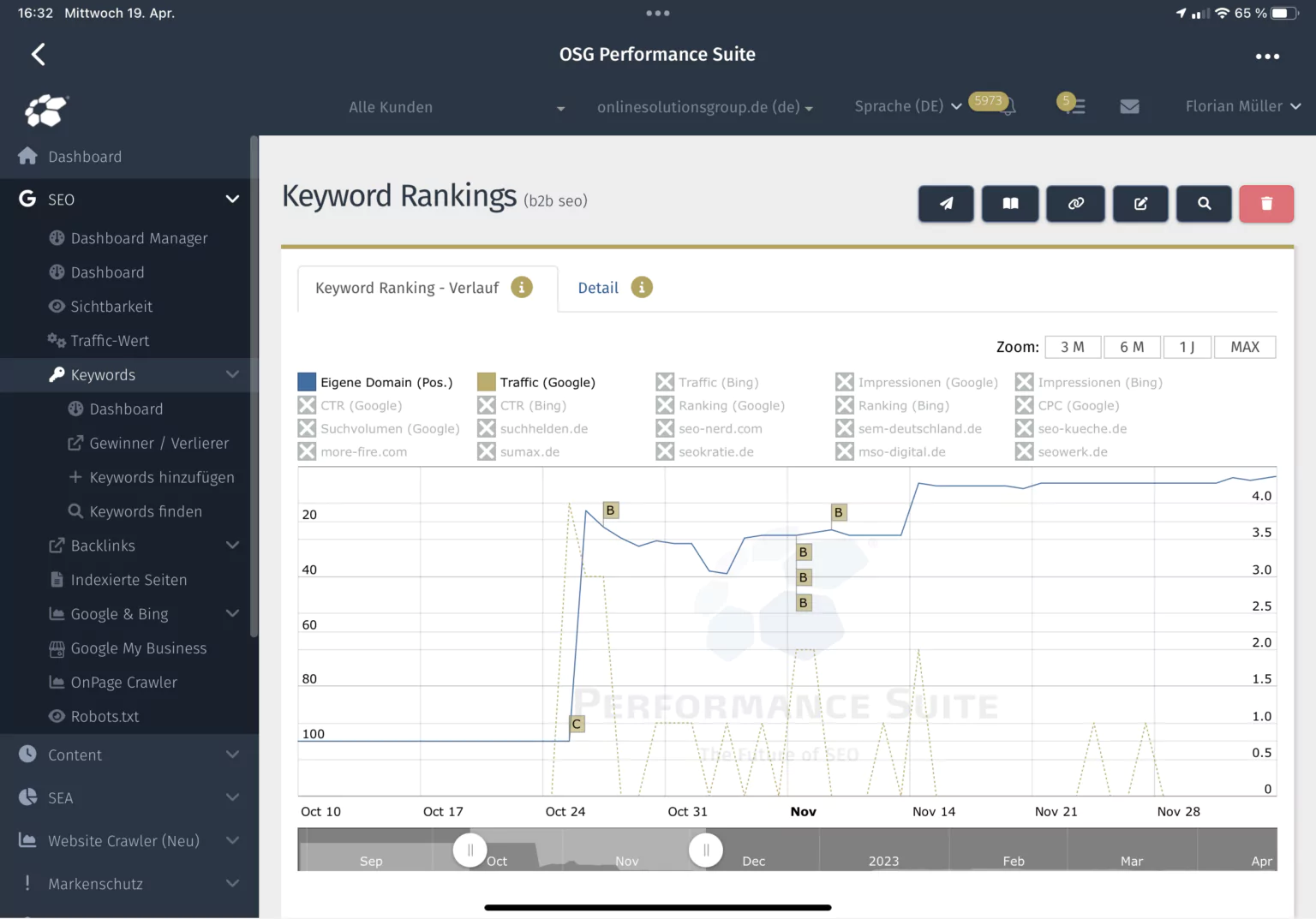The width and height of the screenshot is (1316, 919).
Task: Open the Alle Kunden dropdown
Action: tap(455, 108)
